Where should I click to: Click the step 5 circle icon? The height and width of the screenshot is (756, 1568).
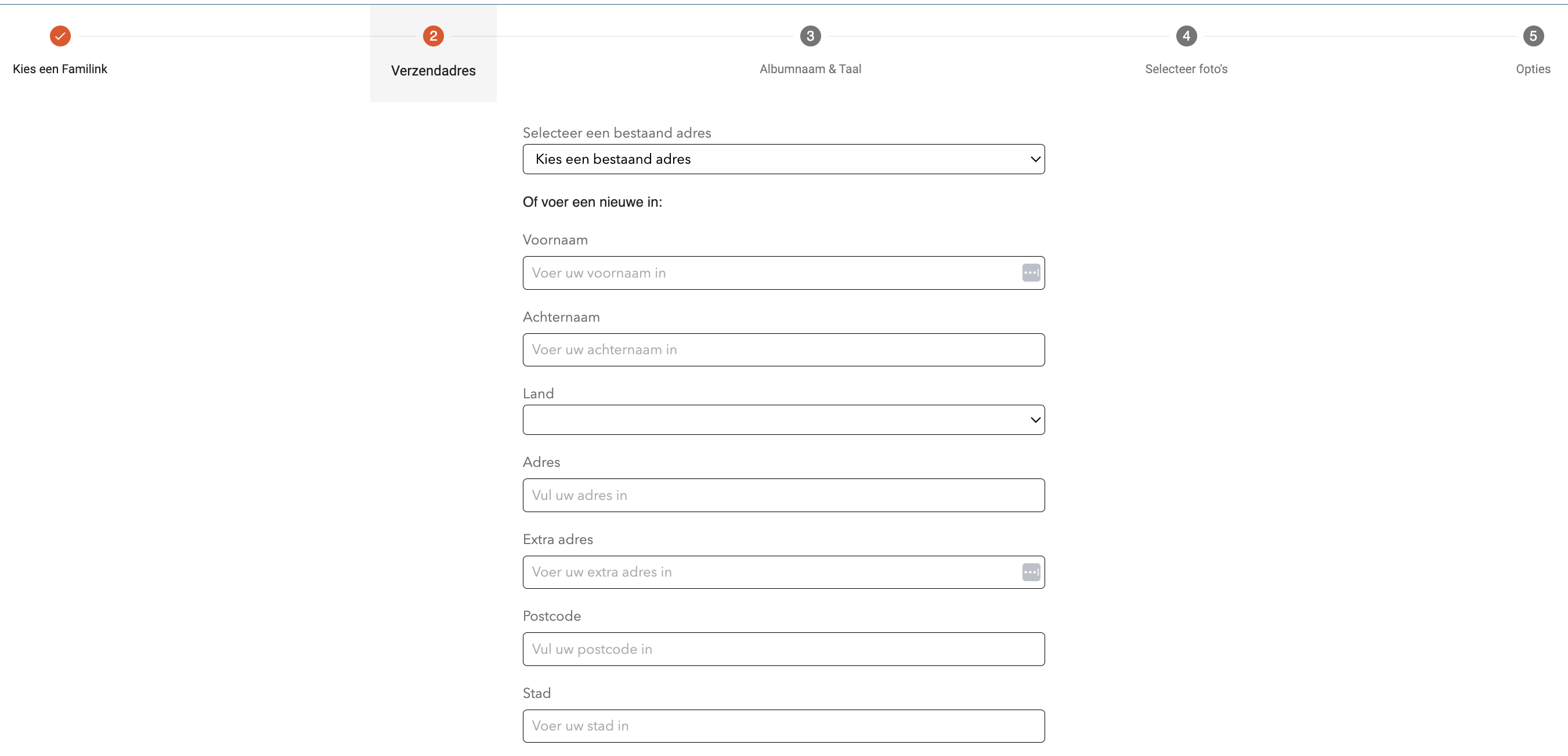coord(1533,36)
